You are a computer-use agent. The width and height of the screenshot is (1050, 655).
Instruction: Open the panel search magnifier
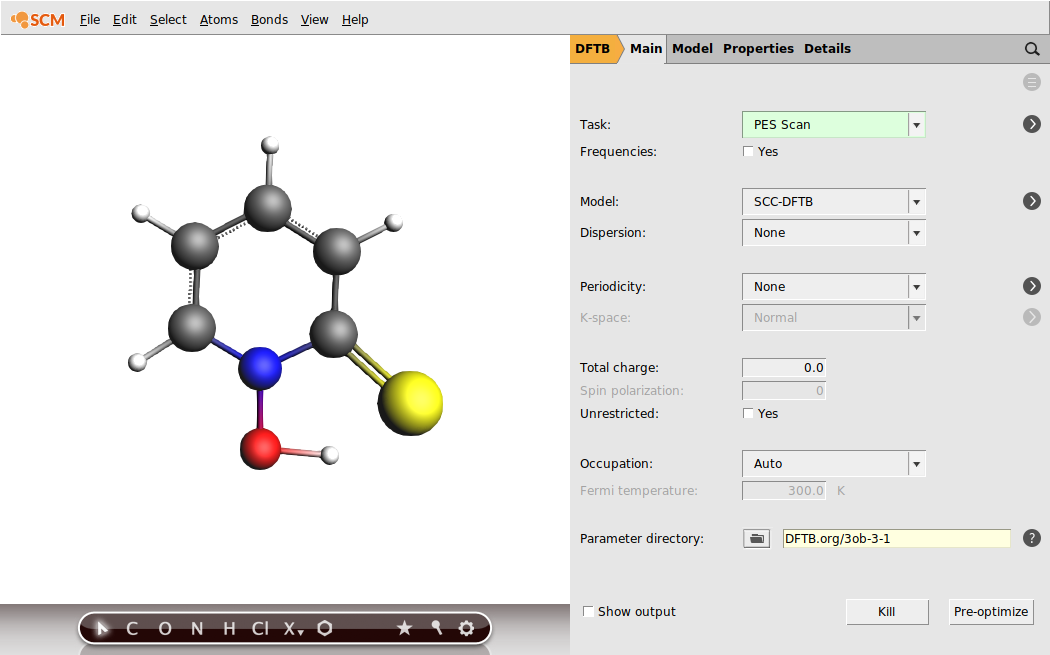(x=1032, y=49)
